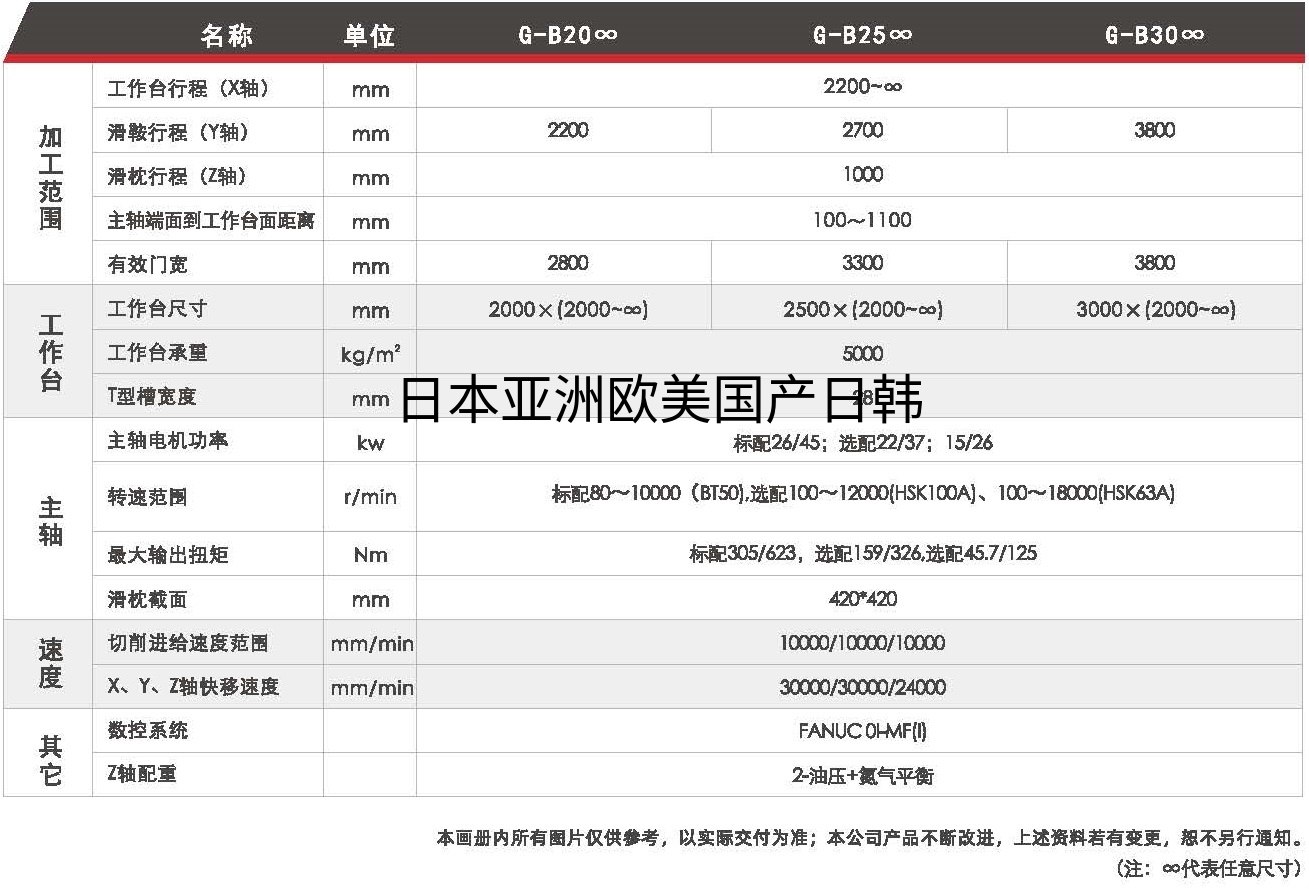
Task: Click table size 2500×(2000~∞)
Action: pos(862,309)
